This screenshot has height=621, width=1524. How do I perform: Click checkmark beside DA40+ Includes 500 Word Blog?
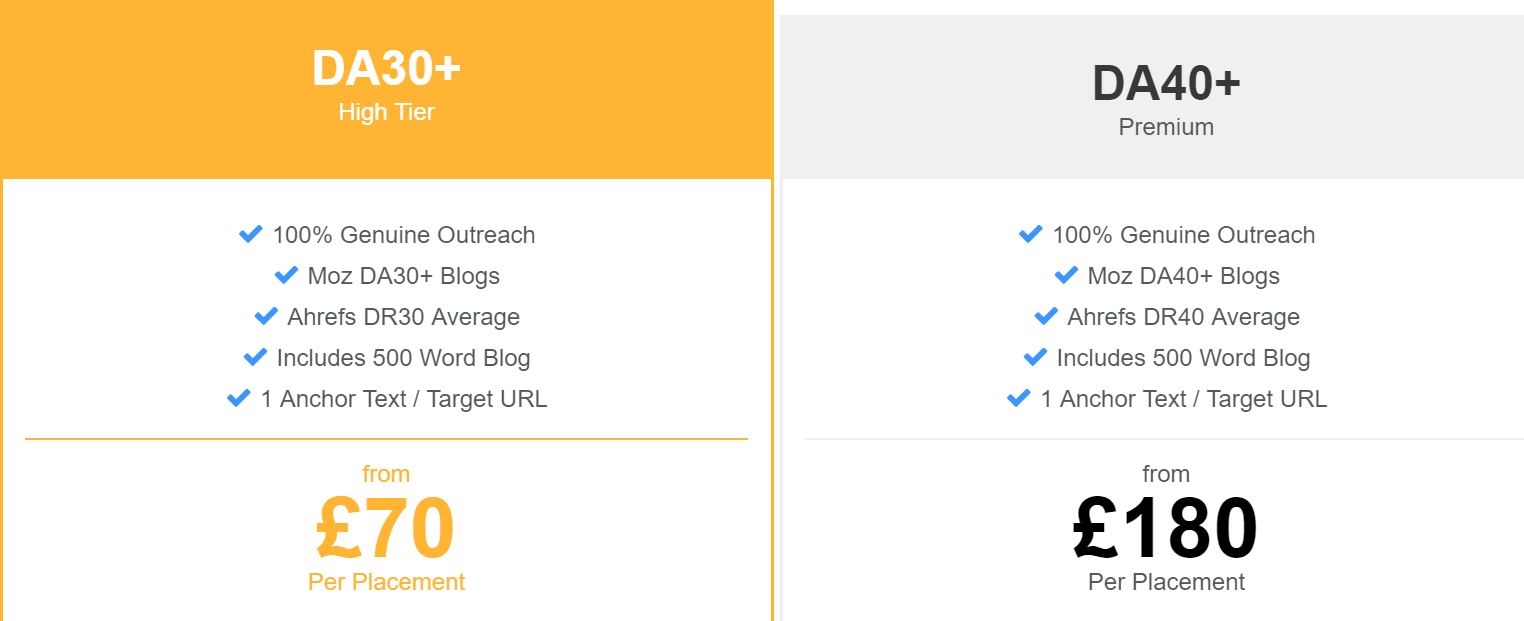pyautogui.click(x=1035, y=357)
